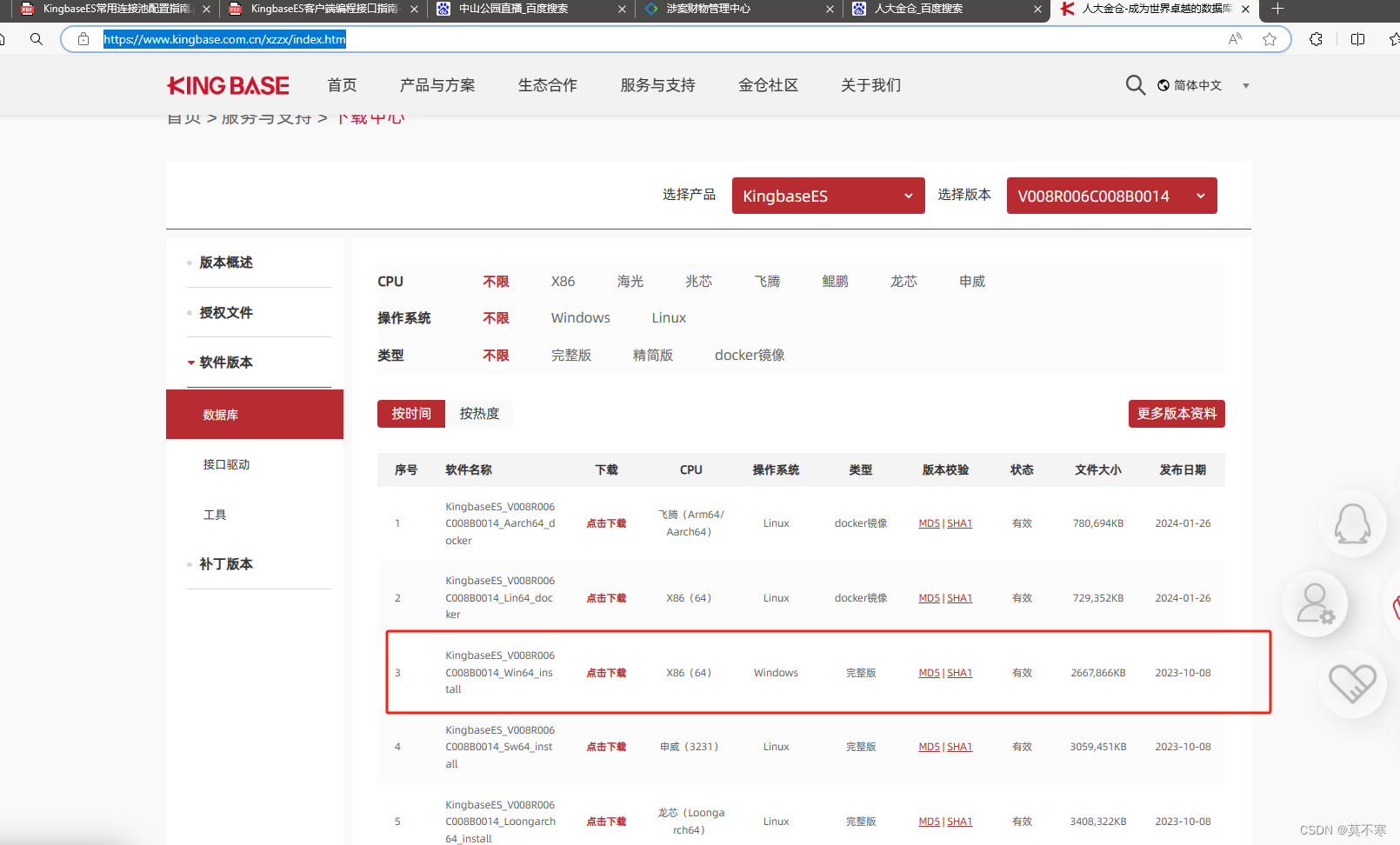
Task: Switch to 中山公园直播_百度搜索 tab
Action: coord(530,9)
